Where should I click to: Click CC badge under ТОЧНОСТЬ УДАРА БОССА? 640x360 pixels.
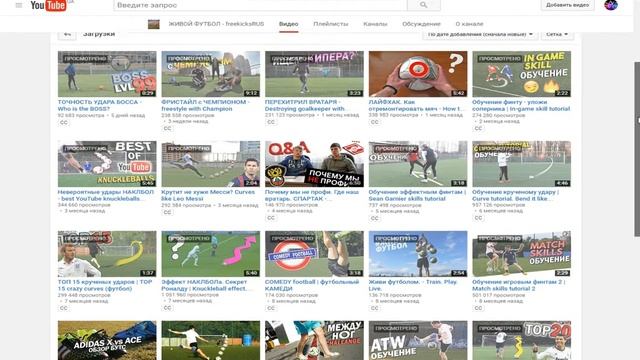[64, 122]
